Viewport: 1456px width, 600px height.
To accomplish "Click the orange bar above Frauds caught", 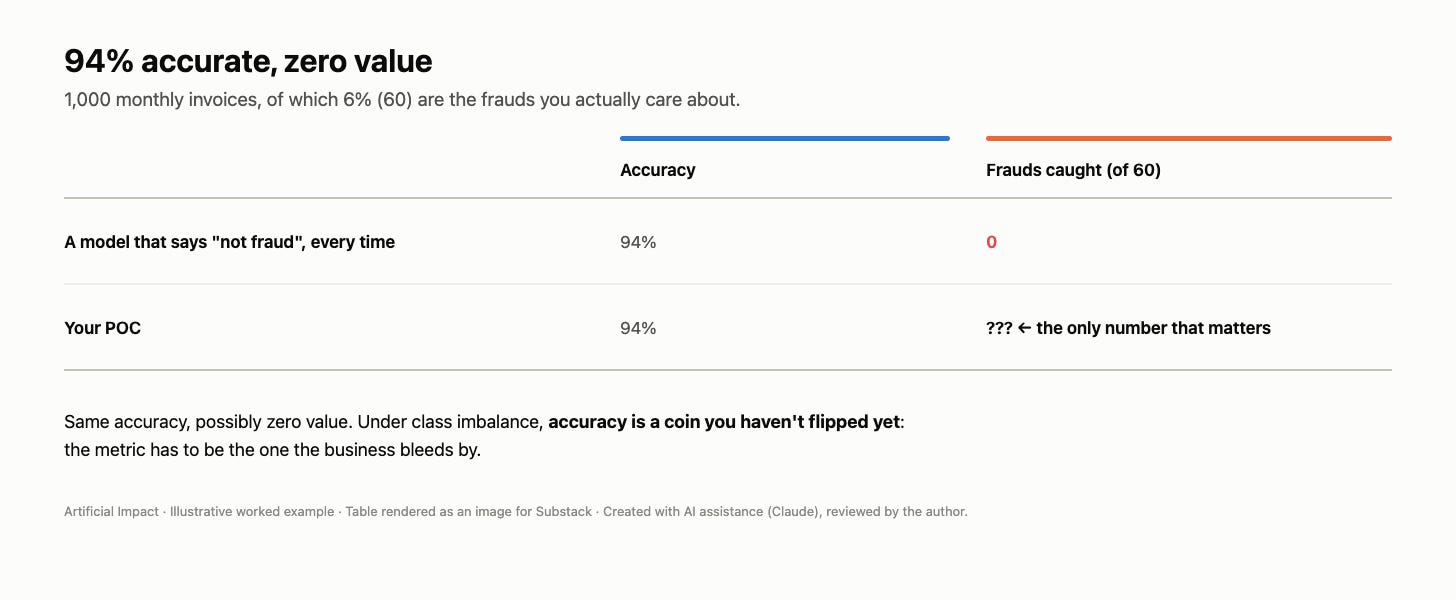I will [1188, 138].
